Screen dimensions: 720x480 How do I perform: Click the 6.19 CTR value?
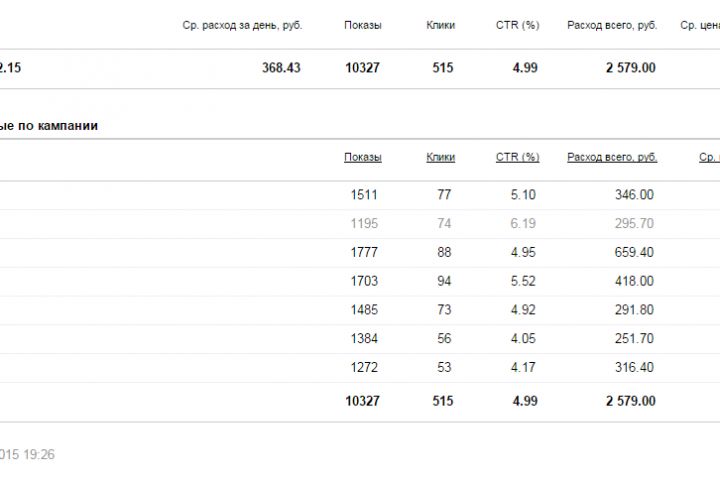tap(523, 224)
